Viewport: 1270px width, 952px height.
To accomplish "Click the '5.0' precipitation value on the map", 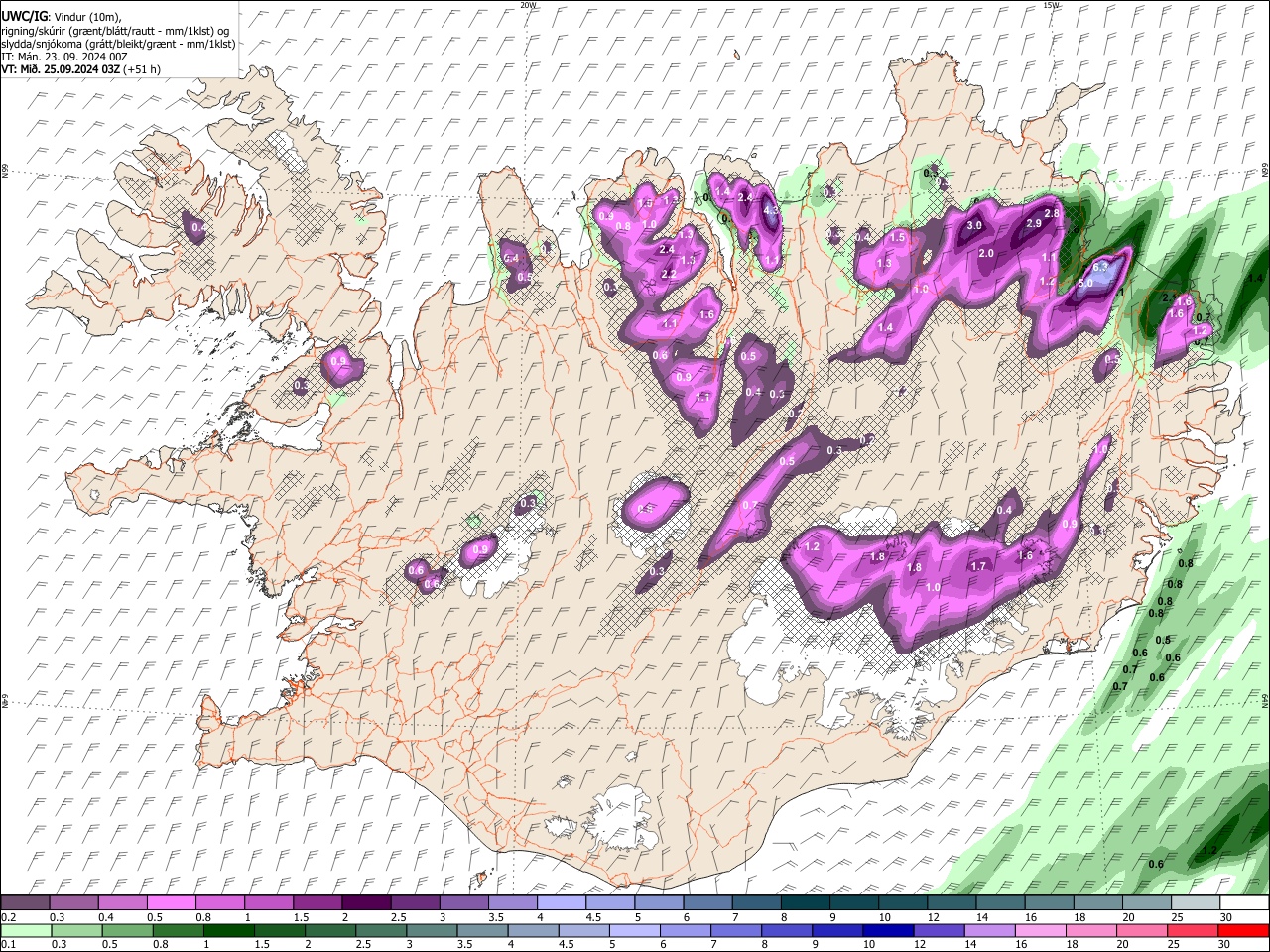I will (1085, 283).
